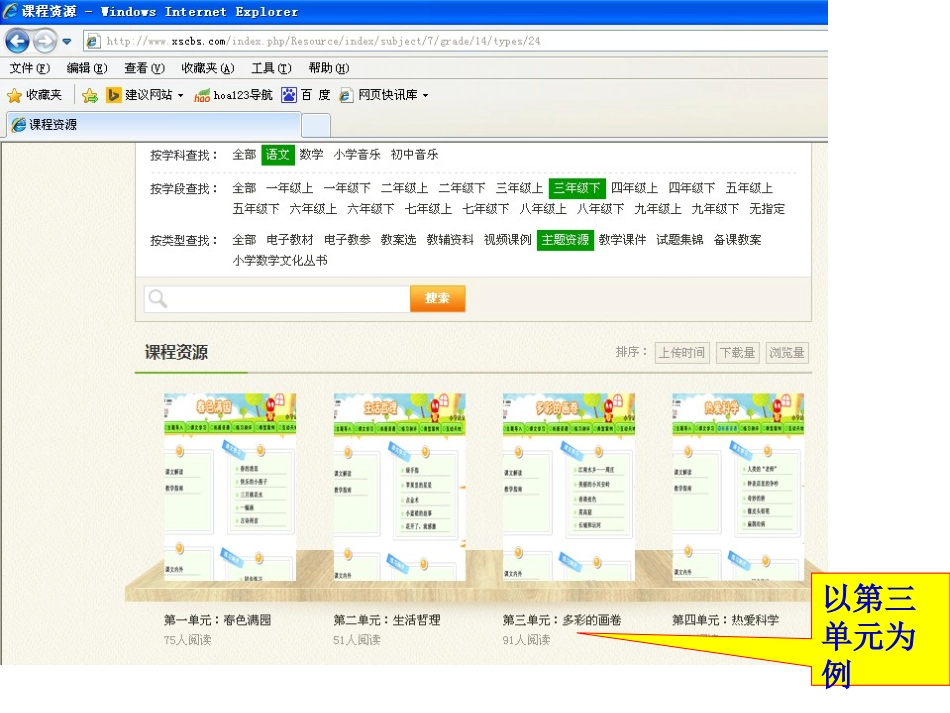The image size is (950, 713).
Task: Select 八年级上 grade filter
Action: (543, 209)
